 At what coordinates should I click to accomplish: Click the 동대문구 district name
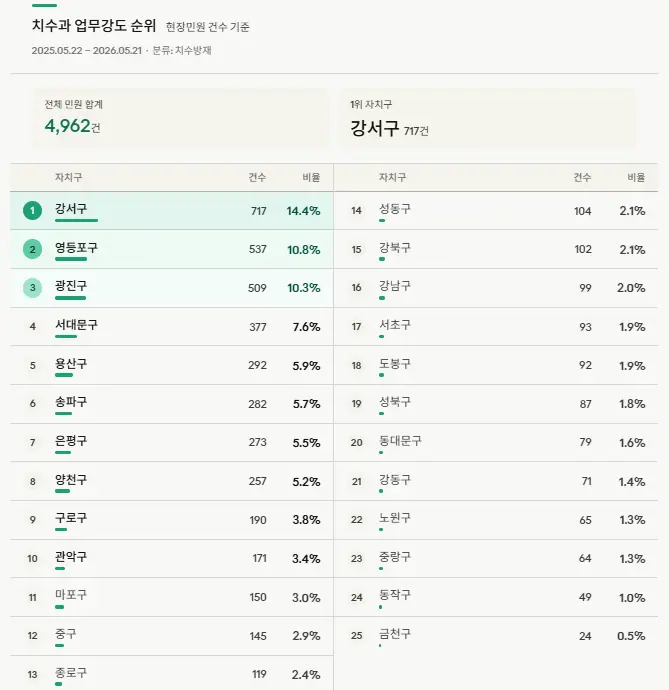tap(400, 440)
